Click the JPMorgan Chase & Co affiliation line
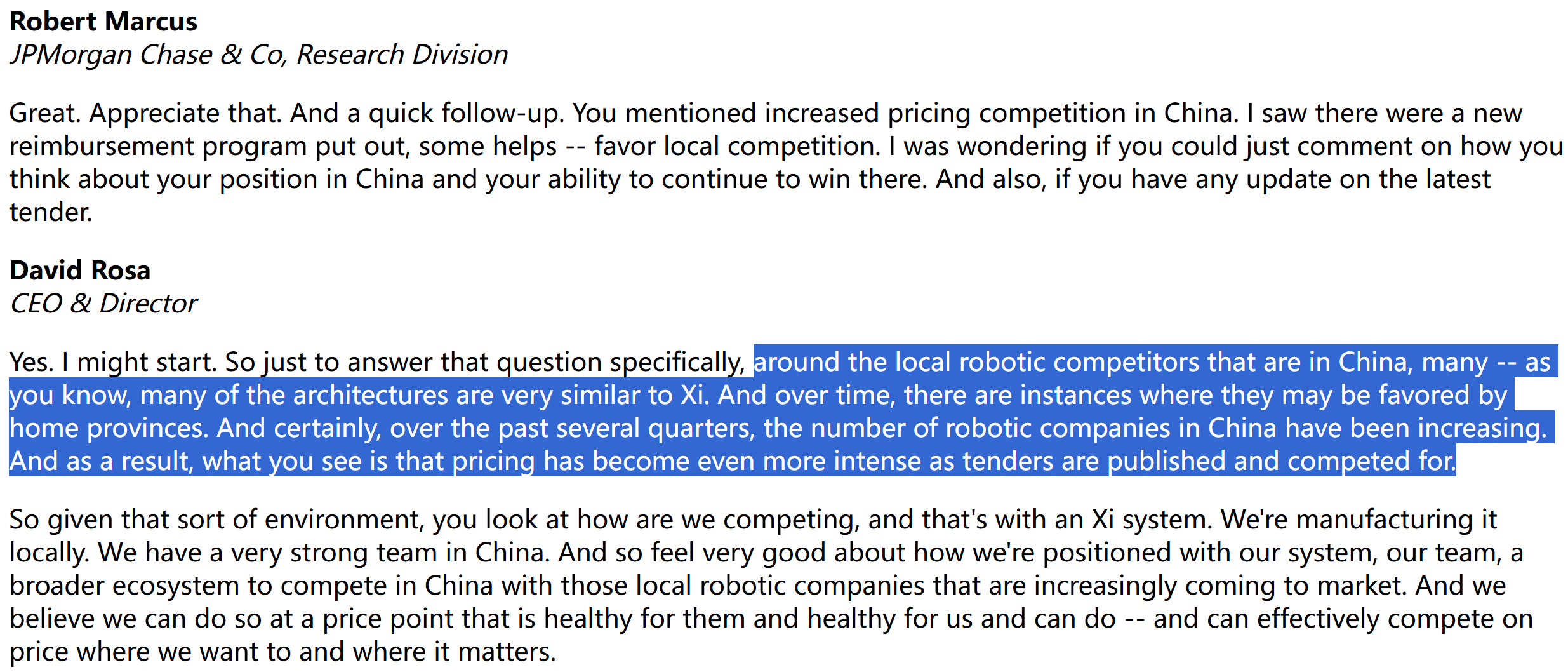This screenshot has width=1568, height=672. pyautogui.click(x=258, y=55)
